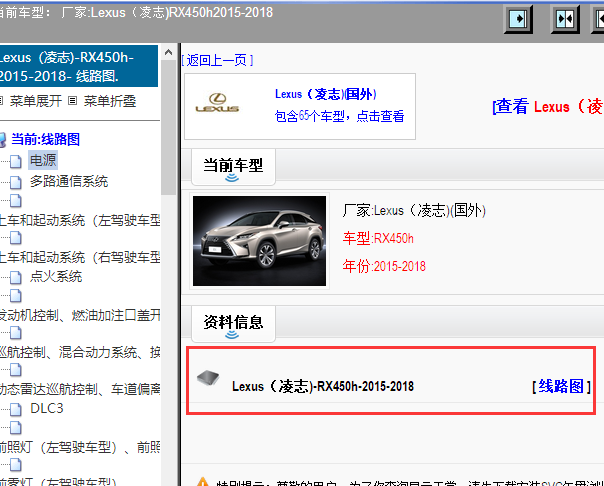Click the 年份:2015-2018 red text
This screenshot has height=486, width=604.
384,266
